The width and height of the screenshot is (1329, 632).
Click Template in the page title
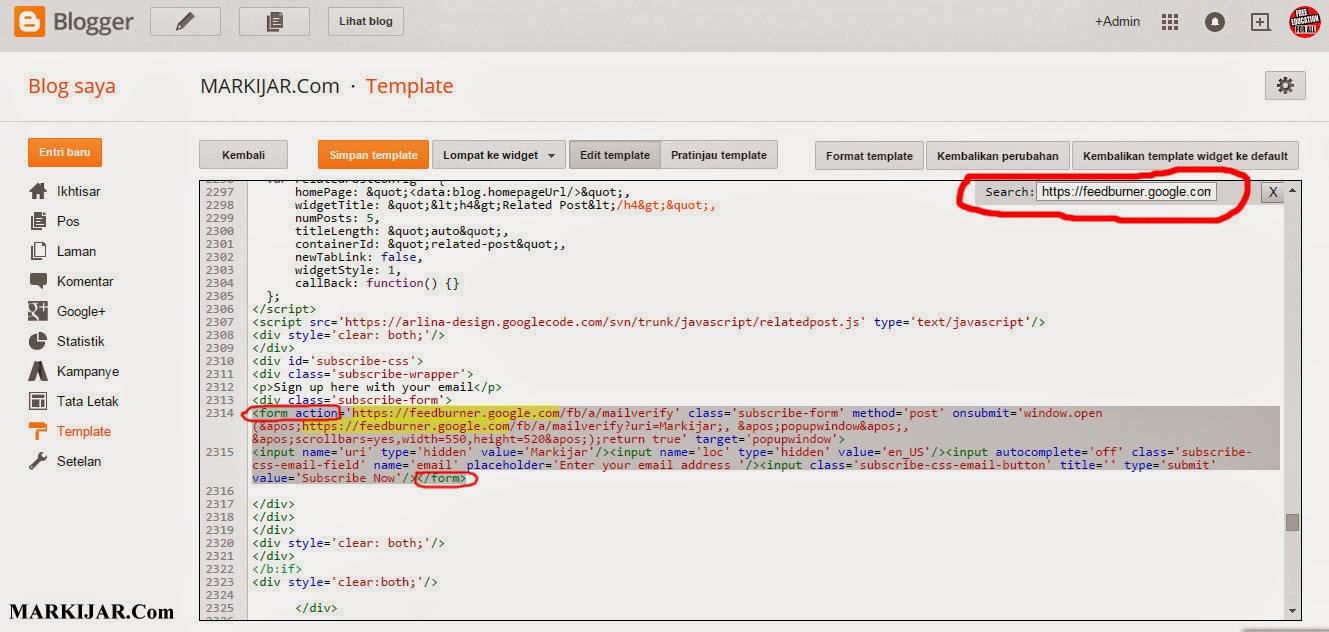pyautogui.click(x=409, y=86)
